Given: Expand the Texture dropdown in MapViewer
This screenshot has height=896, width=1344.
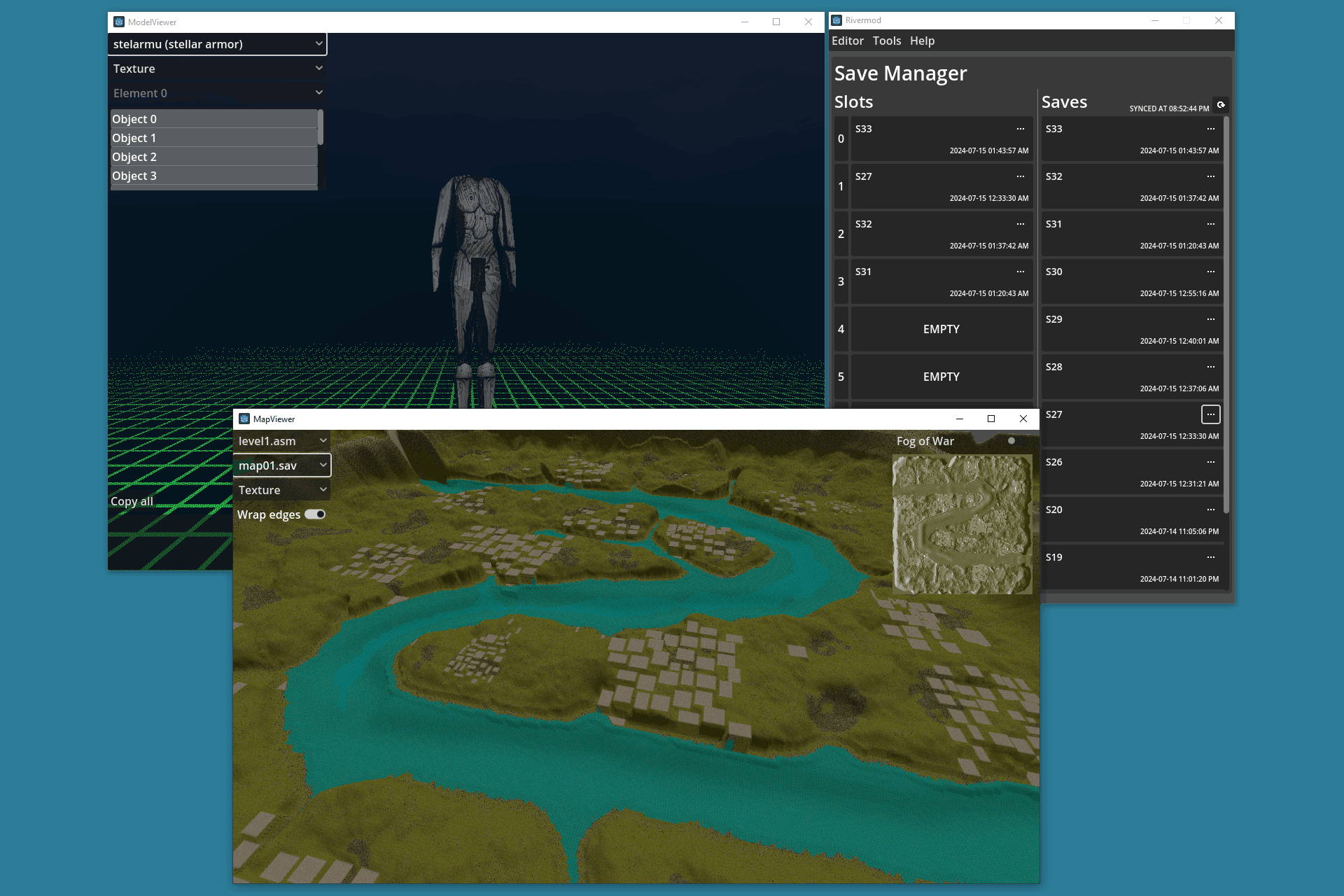Looking at the screenshot, I should [x=281, y=489].
